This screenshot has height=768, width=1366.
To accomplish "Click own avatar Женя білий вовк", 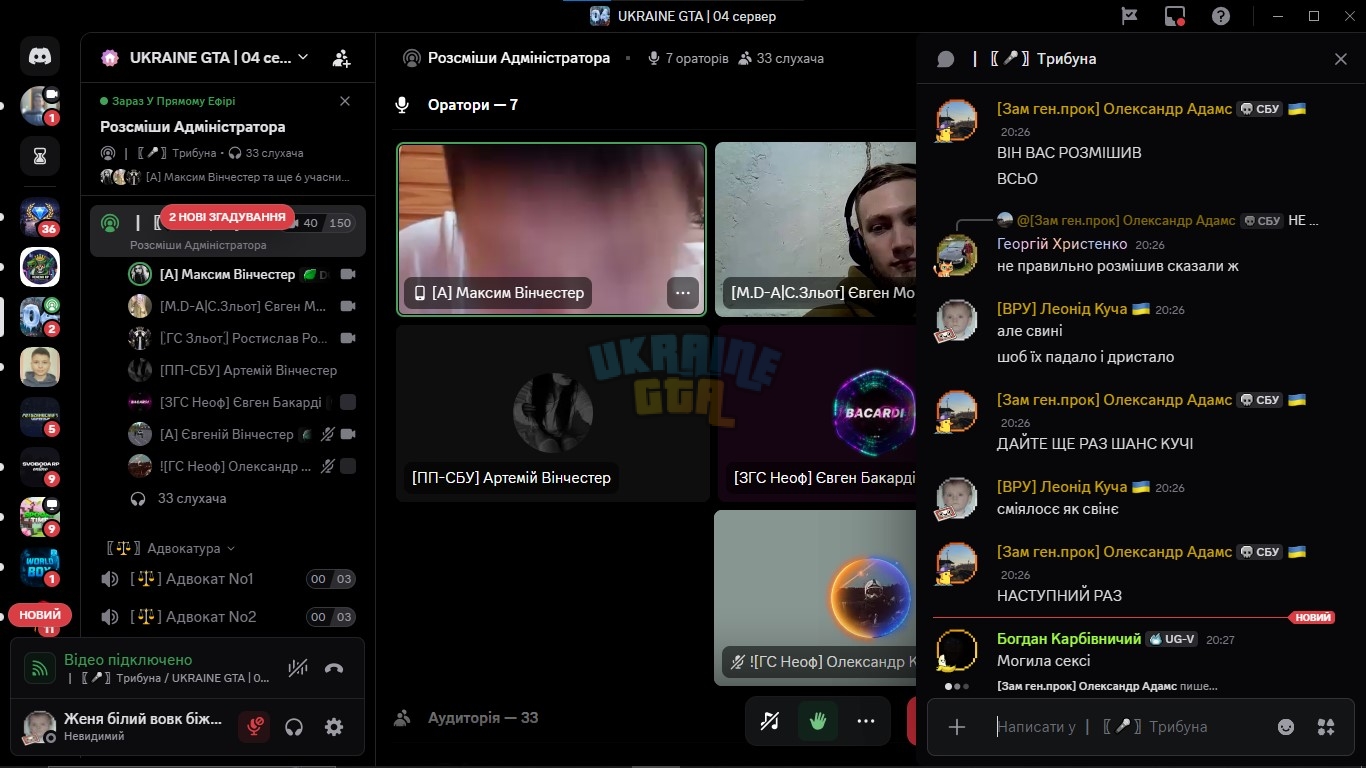I will (x=40, y=727).
